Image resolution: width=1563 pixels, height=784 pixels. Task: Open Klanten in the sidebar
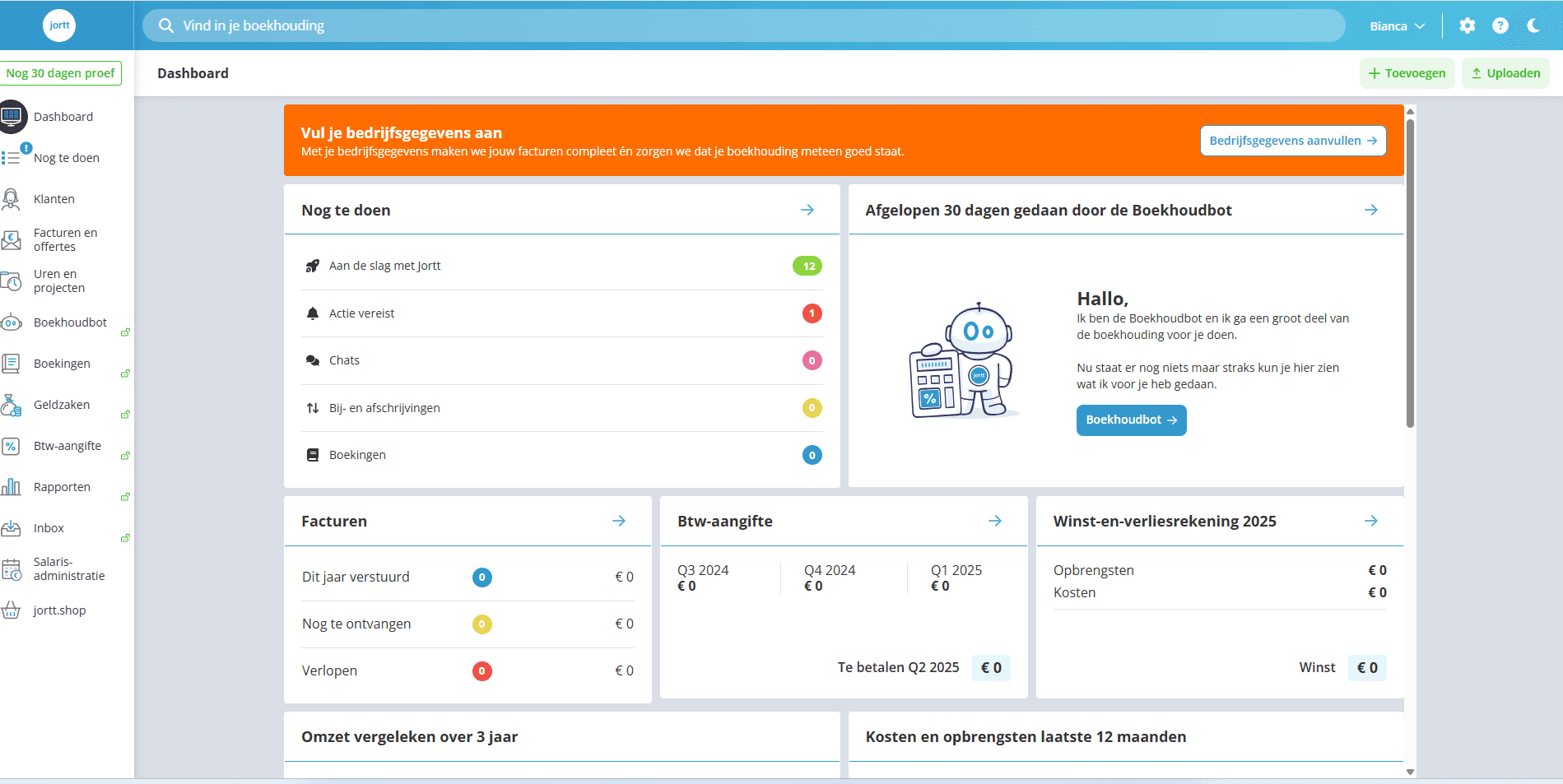point(54,199)
